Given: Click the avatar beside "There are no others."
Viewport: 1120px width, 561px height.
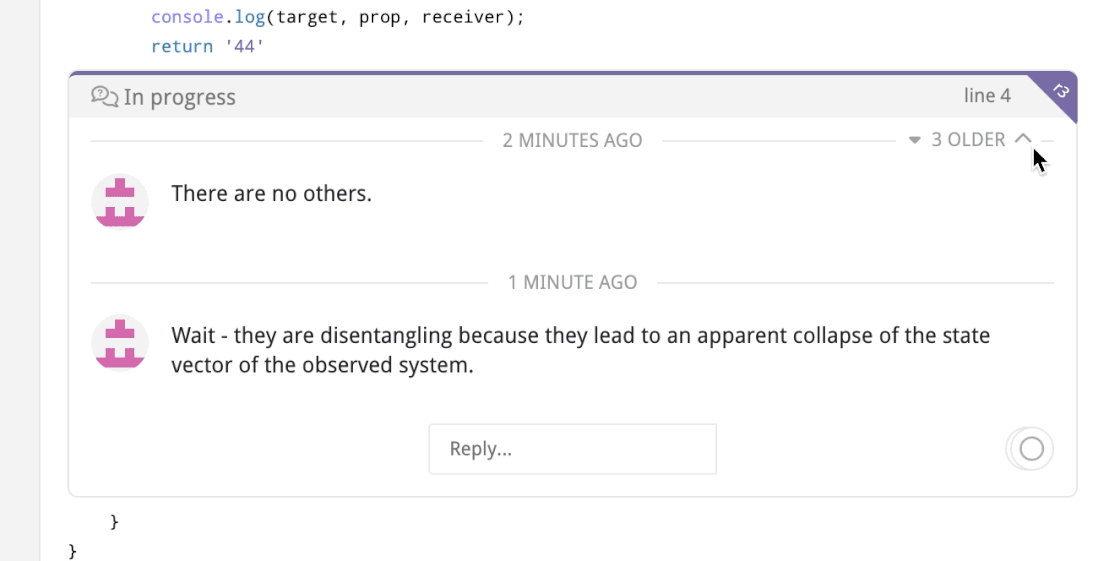Looking at the screenshot, I should [x=120, y=202].
